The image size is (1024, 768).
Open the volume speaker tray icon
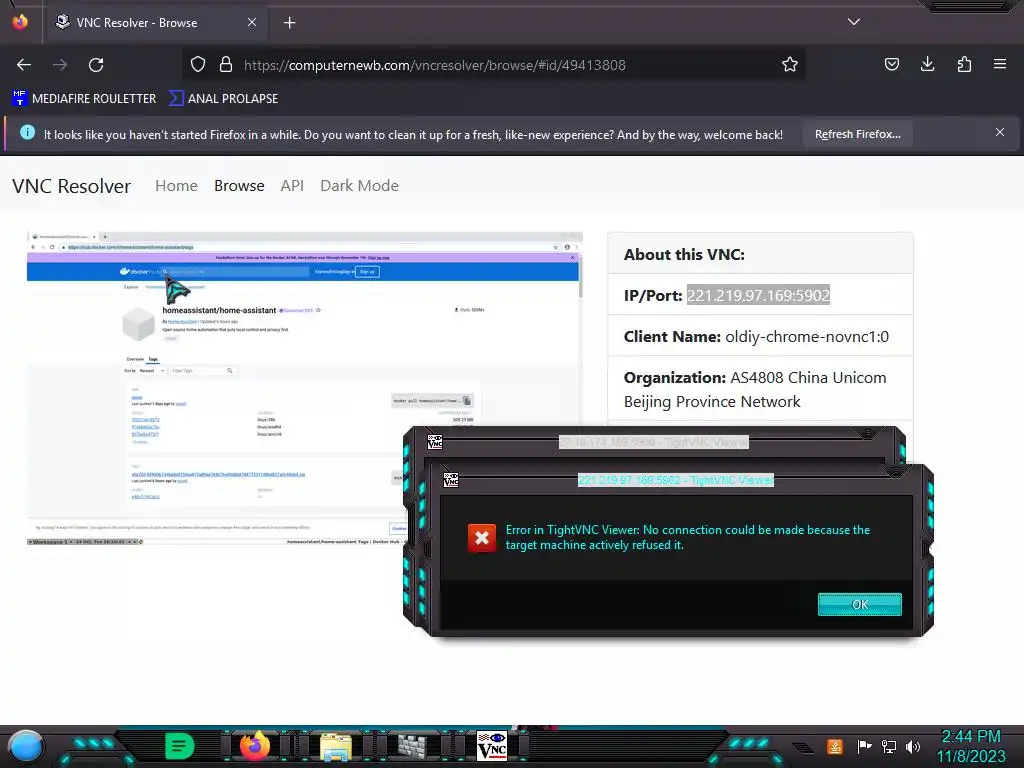pos(913,746)
